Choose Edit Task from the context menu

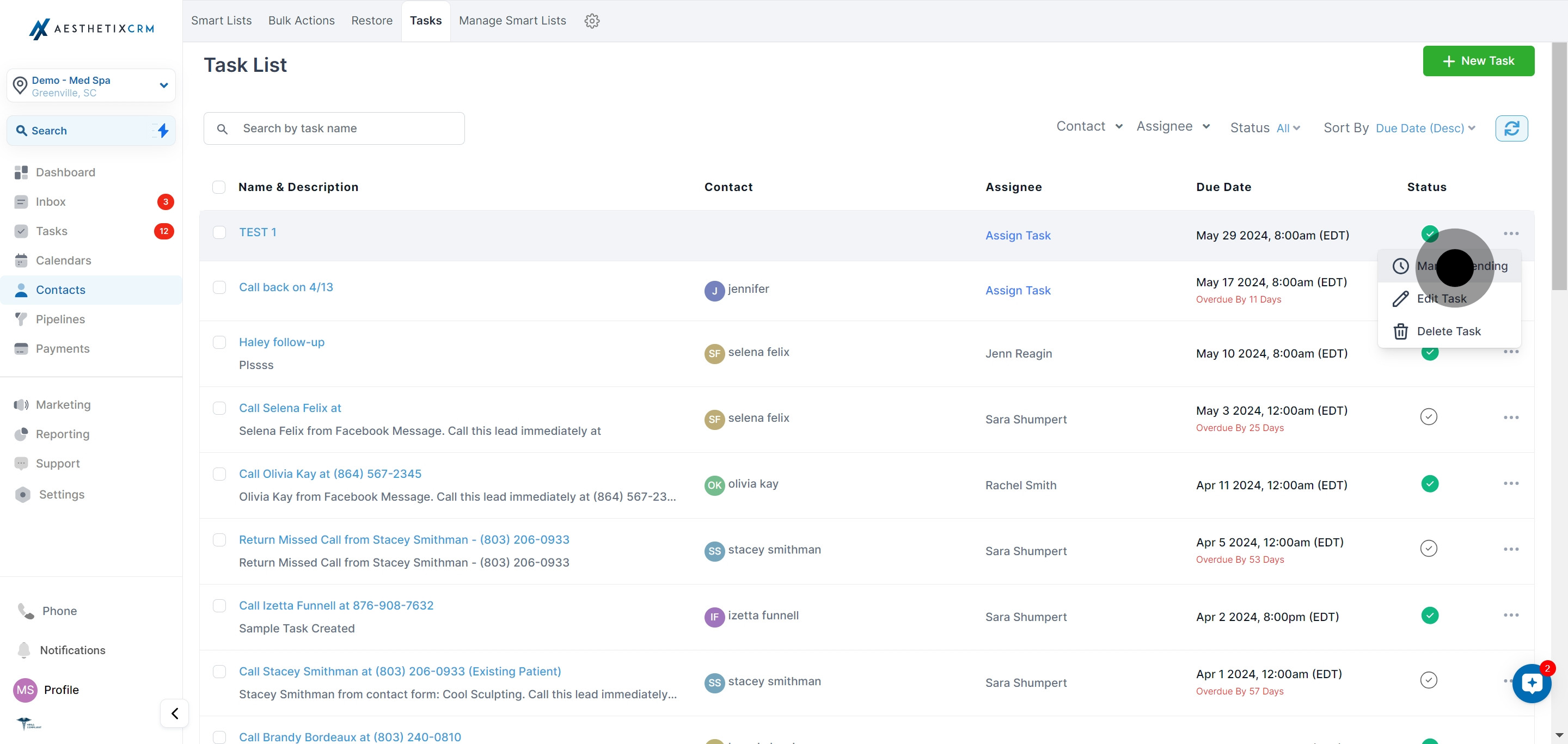[1449, 299]
